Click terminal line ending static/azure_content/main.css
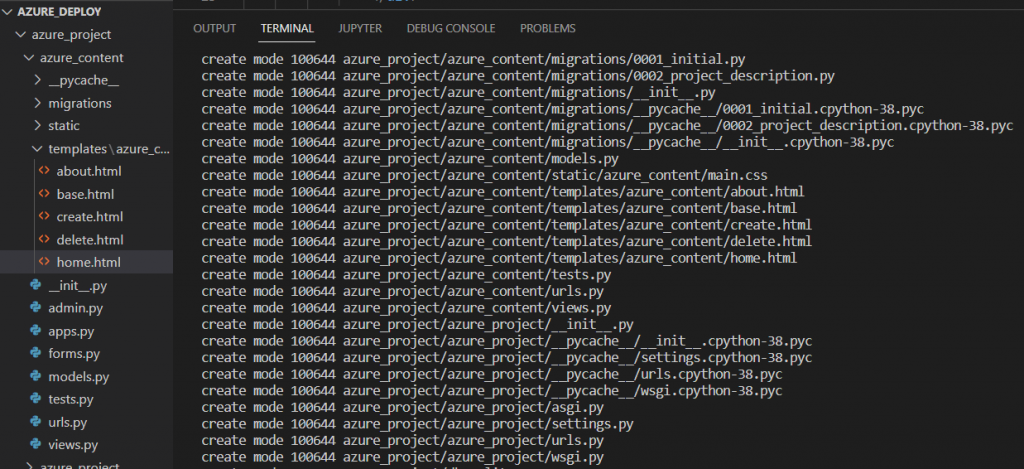The image size is (1024, 469). coord(485,175)
